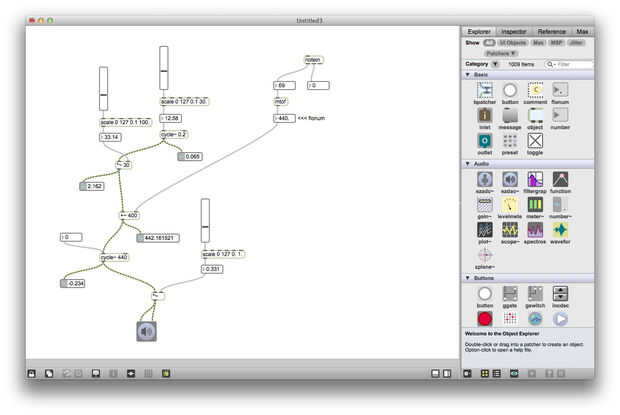Open the search options magnifier dropdown
Image resolution: width=620 pixels, height=415 pixels.
pos(551,64)
